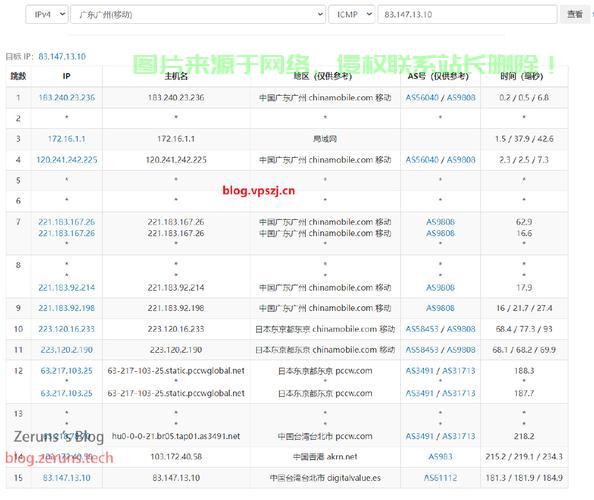Open the 广东广州(移动) node dropdown
This screenshot has height=500, width=594.
point(198,14)
